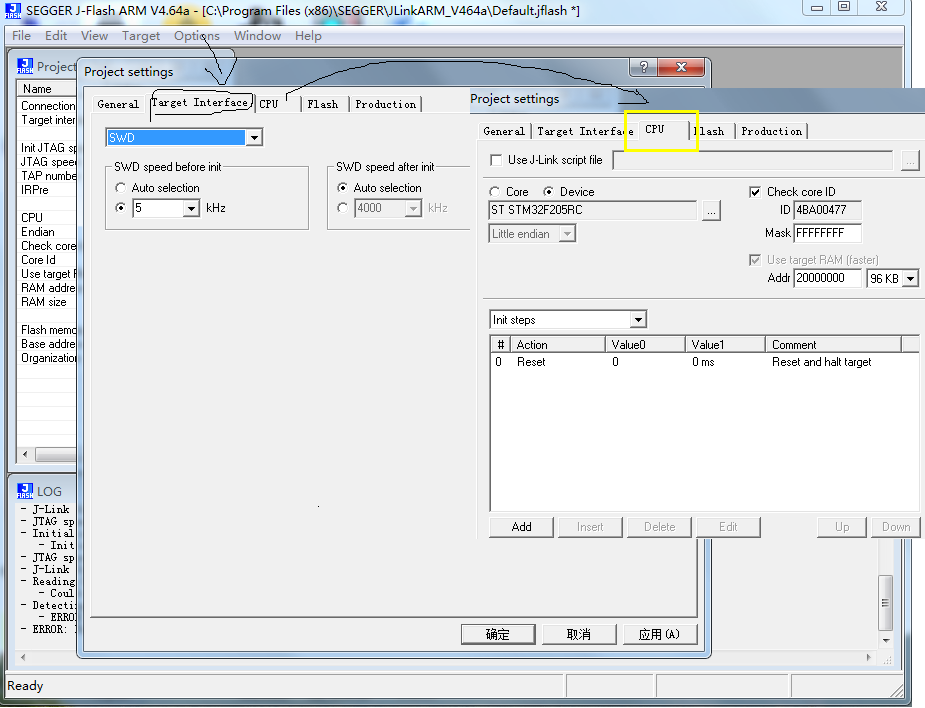Open the Target menu

pyautogui.click(x=141, y=36)
